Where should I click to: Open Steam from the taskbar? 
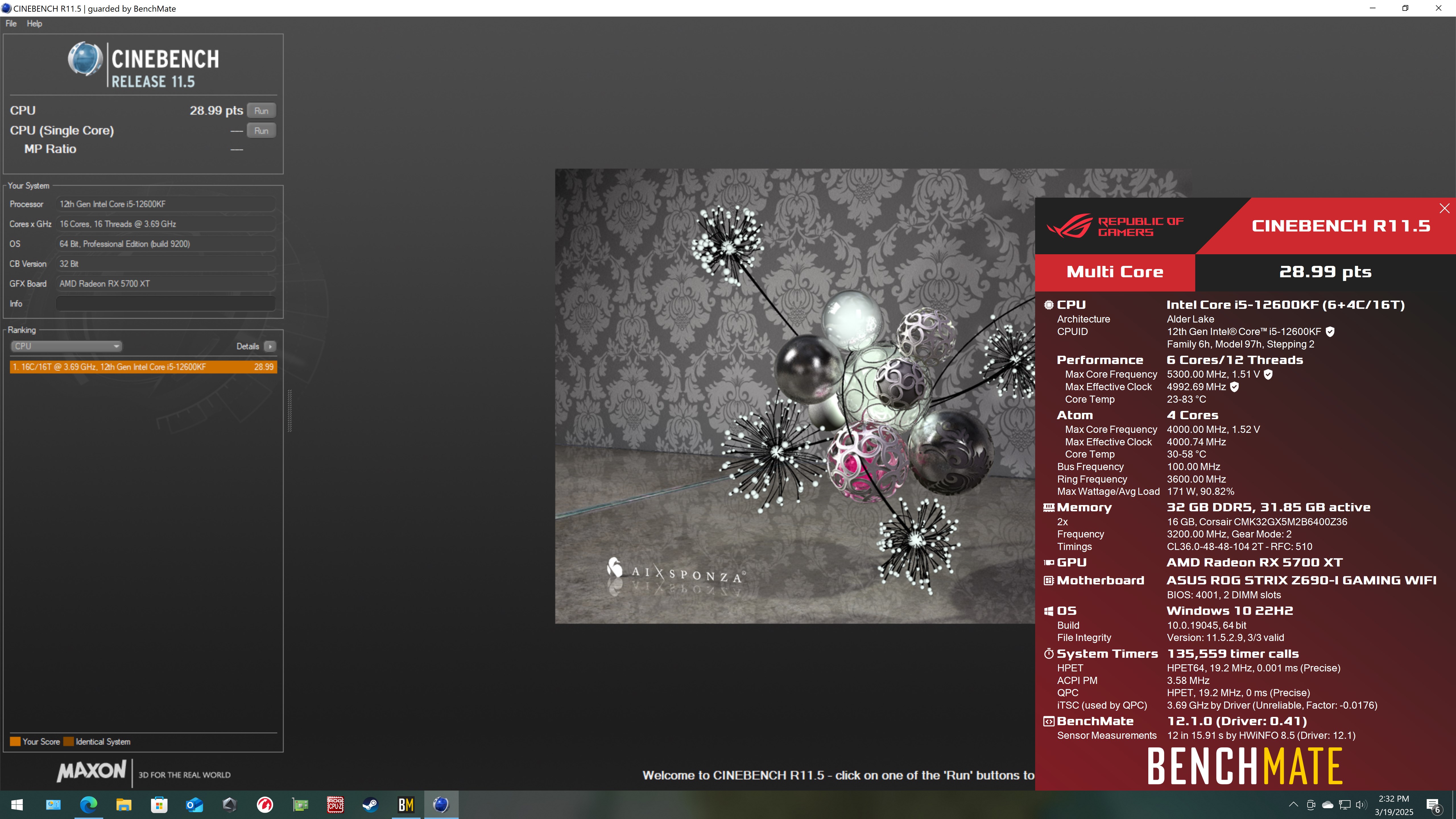click(370, 805)
